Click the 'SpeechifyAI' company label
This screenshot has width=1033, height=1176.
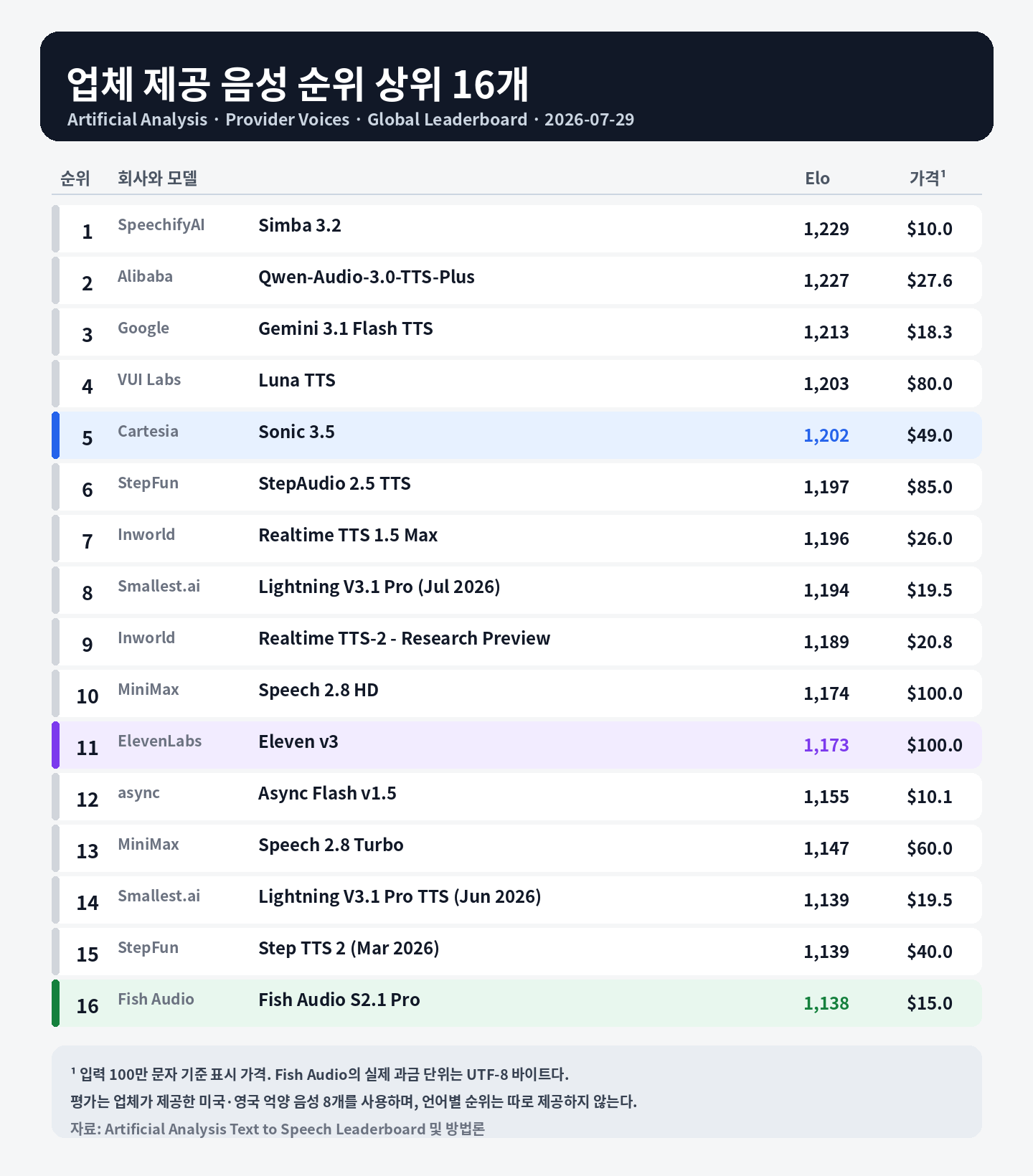161,225
